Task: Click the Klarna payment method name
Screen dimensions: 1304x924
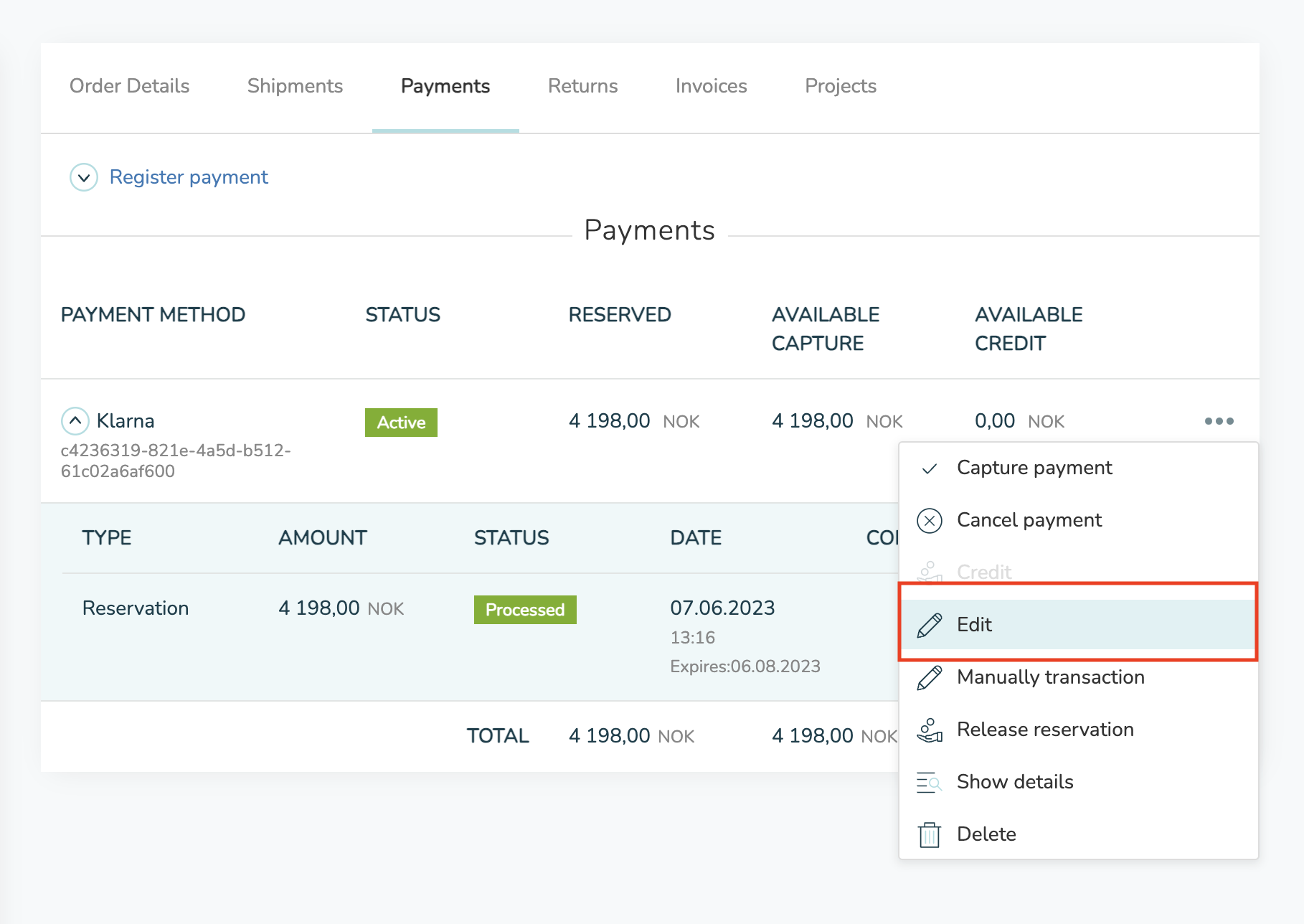Action: (x=126, y=421)
